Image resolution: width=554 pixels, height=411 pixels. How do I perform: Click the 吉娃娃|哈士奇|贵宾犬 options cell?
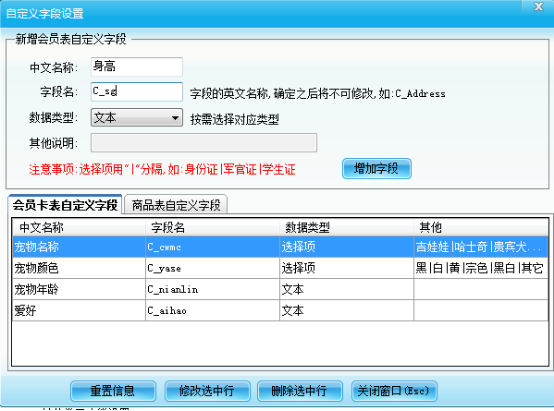click(x=481, y=247)
